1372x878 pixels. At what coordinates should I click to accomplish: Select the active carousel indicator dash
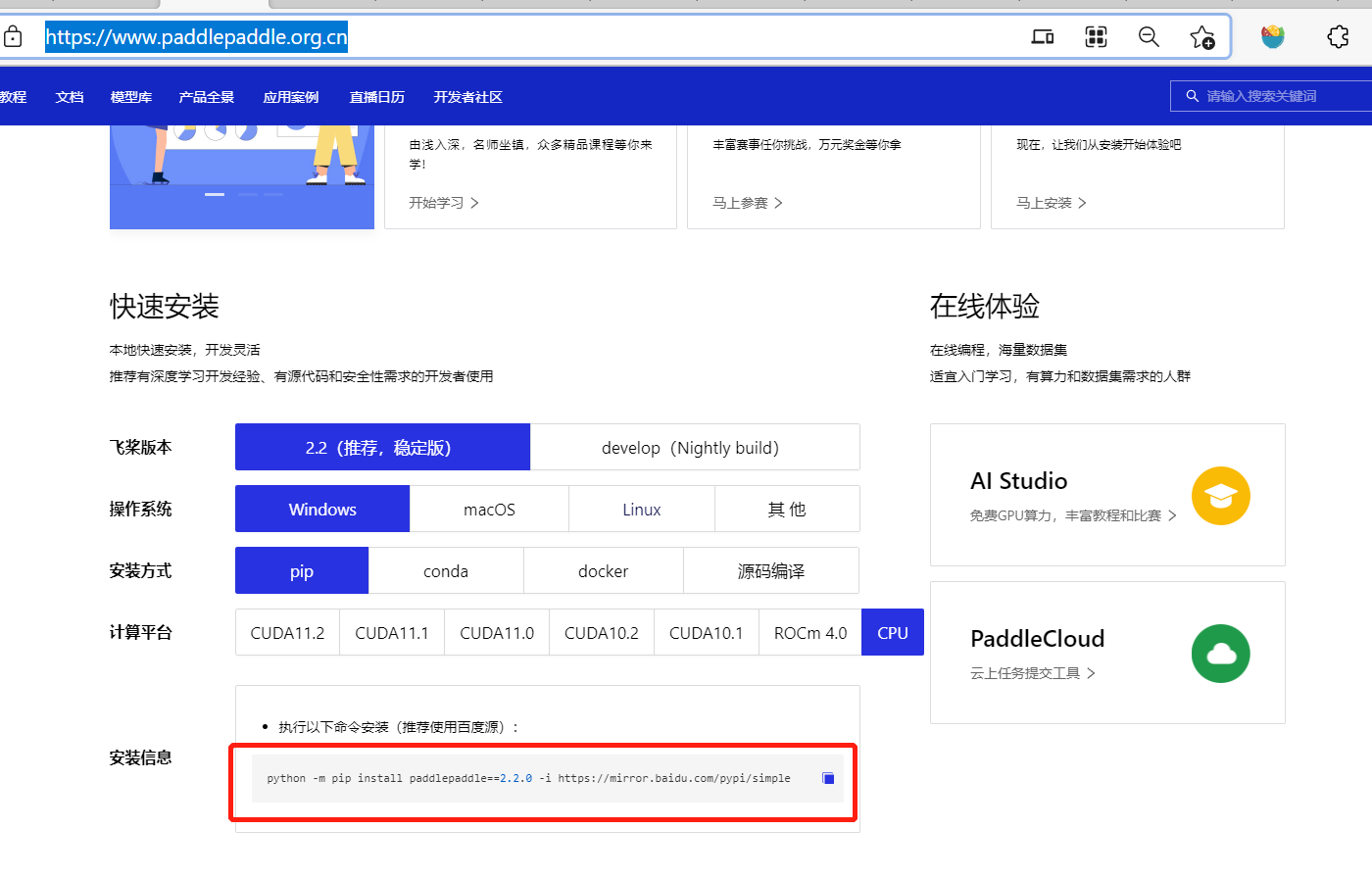tap(215, 194)
